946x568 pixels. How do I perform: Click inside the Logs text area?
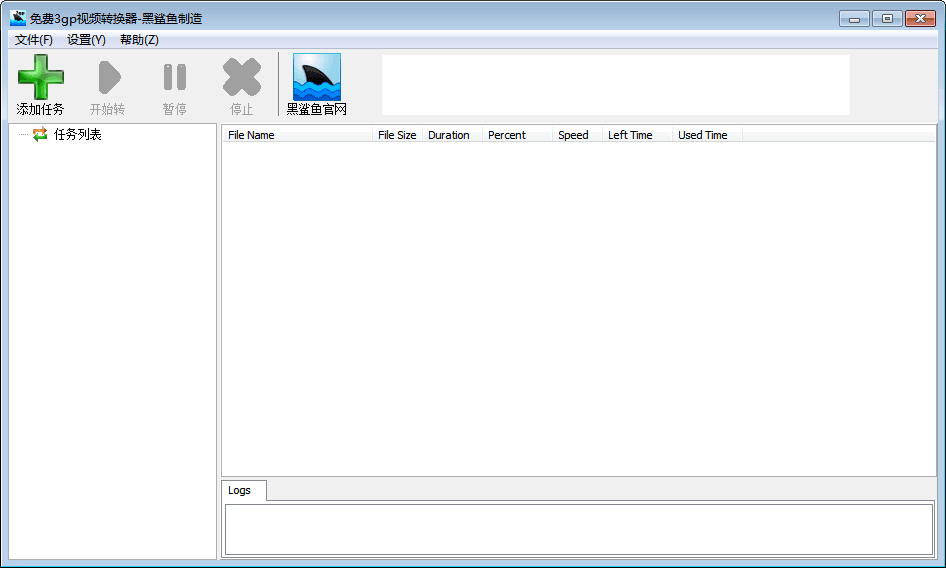[579, 529]
